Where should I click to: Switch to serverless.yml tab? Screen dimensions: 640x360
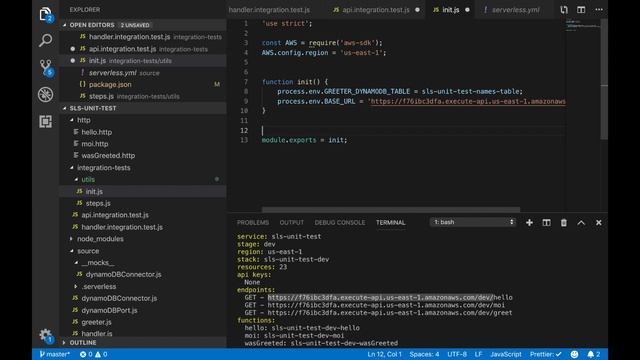click(x=515, y=10)
